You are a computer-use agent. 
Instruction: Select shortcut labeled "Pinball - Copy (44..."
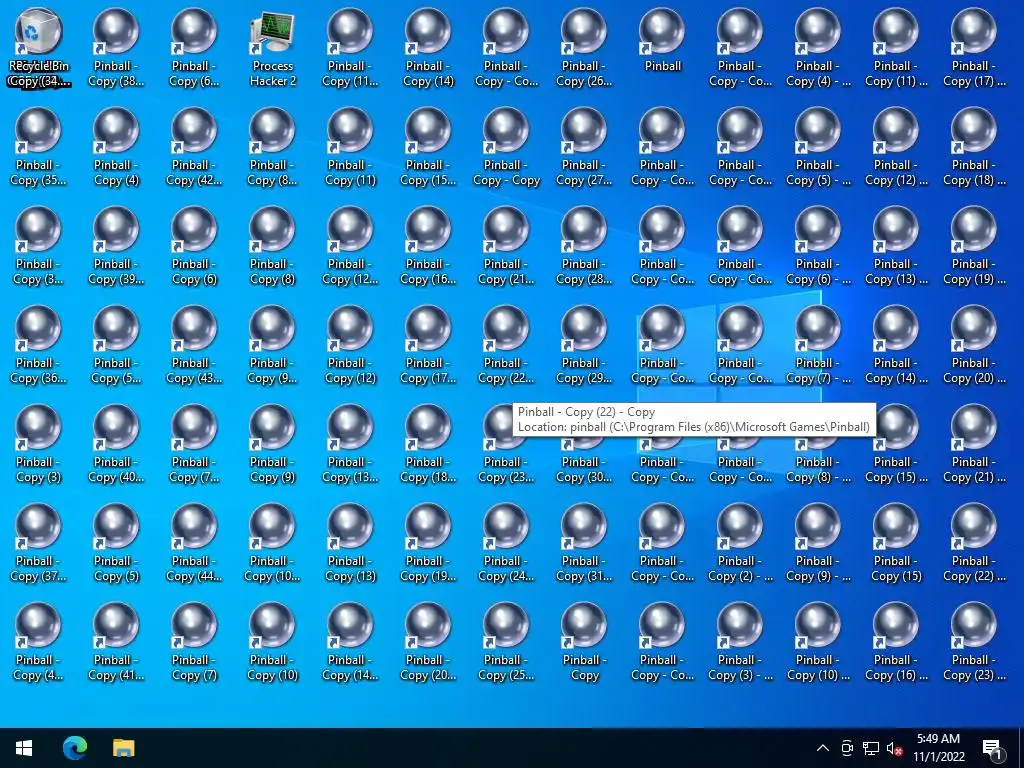pos(194,544)
